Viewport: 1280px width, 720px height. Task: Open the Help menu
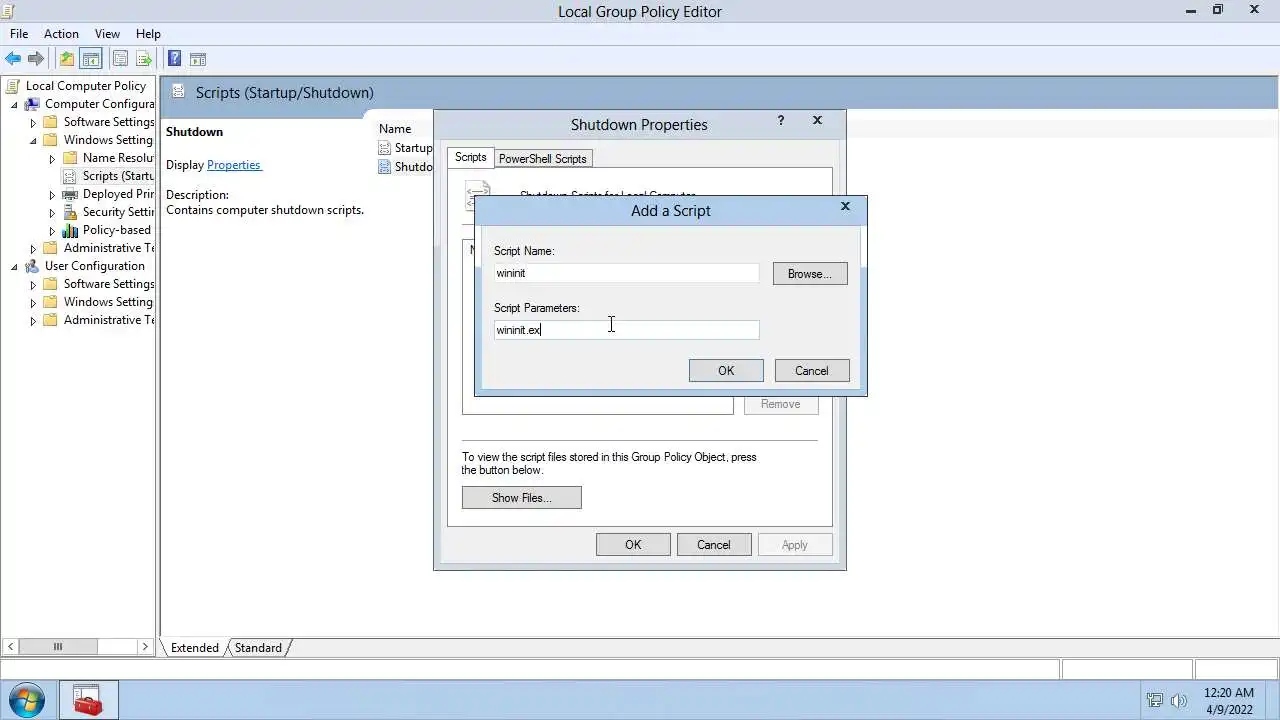(x=148, y=34)
